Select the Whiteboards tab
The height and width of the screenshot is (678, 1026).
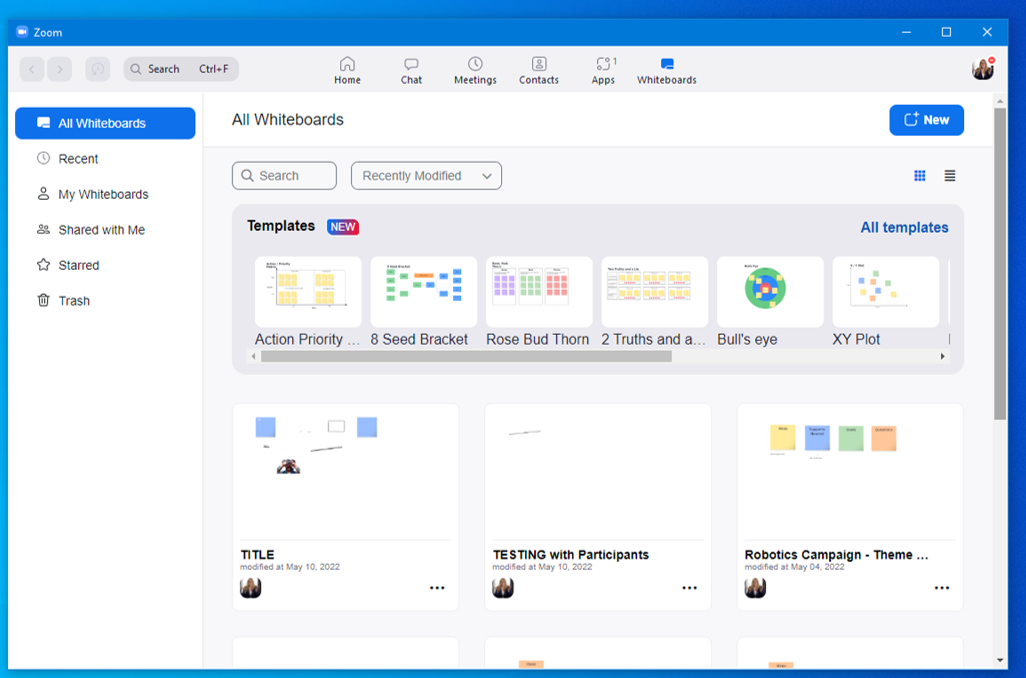coord(667,71)
